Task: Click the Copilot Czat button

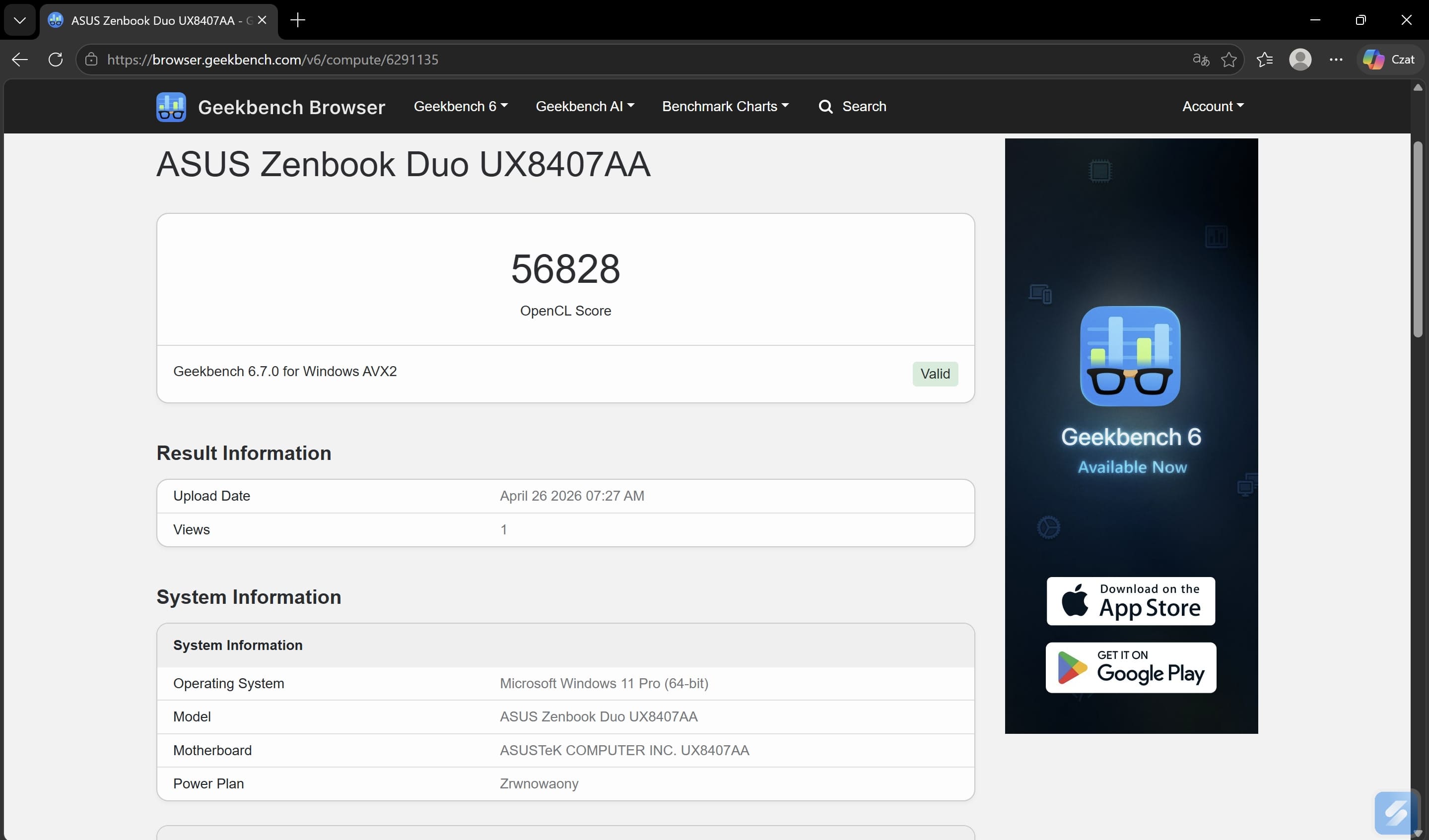Action: [1389, 60]
